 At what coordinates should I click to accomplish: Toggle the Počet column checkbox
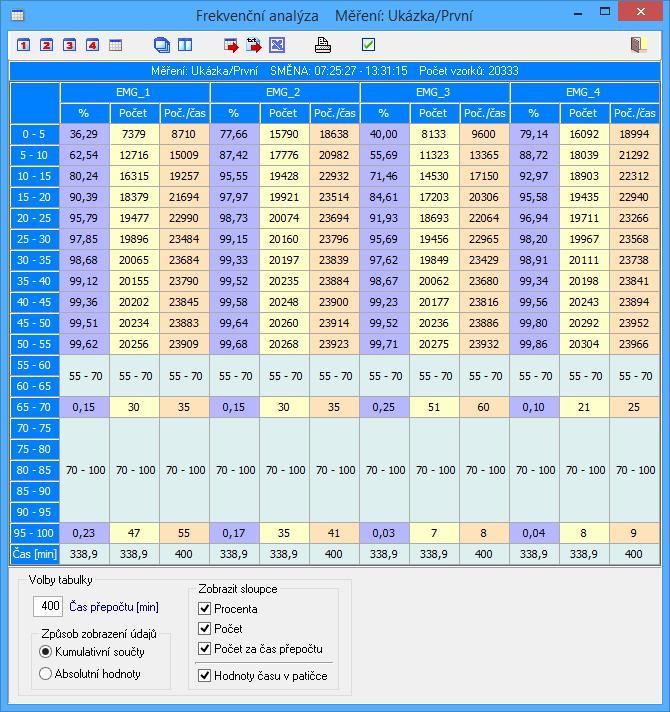point(205,628)
